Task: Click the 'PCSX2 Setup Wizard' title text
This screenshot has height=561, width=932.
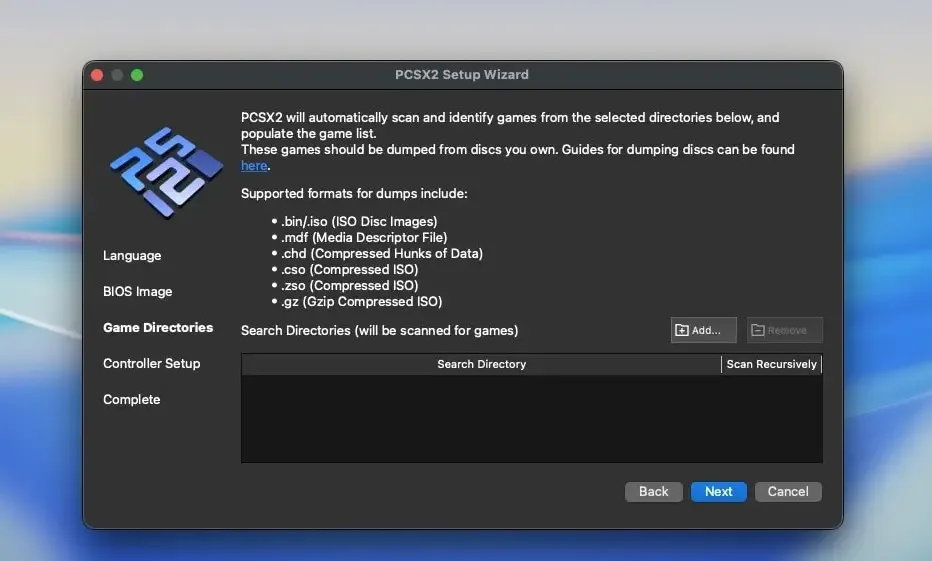Action: click(462, 75)
